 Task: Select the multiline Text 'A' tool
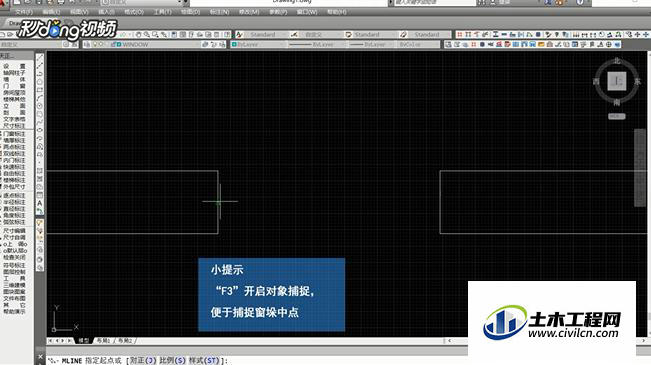click(40, 203)
